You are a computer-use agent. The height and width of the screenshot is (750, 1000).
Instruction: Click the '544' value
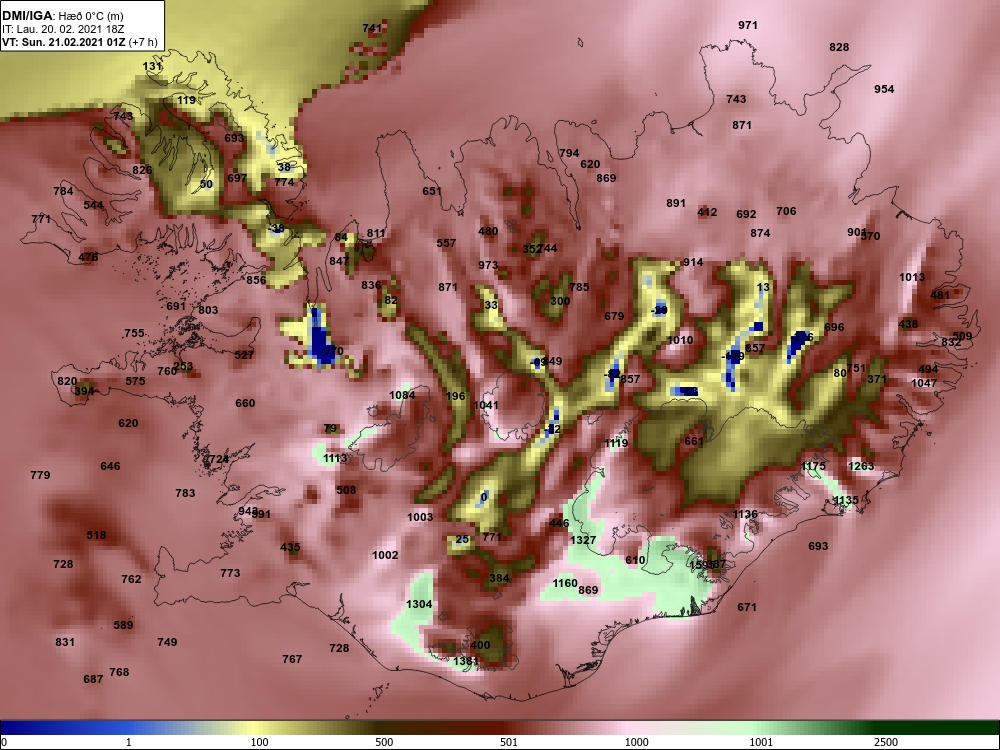(x=93, y=205)
